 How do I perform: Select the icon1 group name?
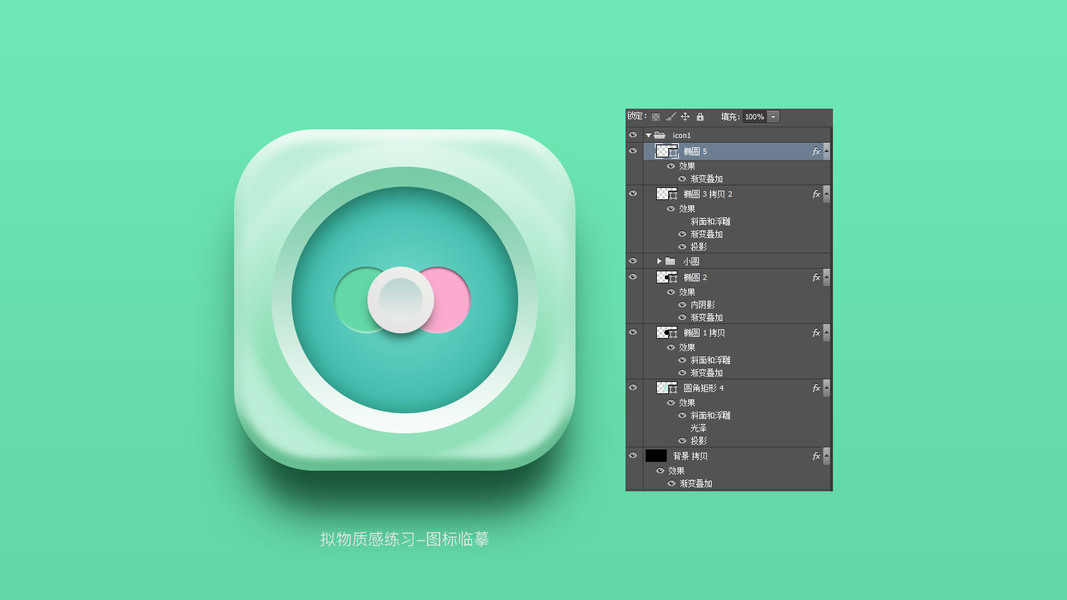[x=681, y=135]
